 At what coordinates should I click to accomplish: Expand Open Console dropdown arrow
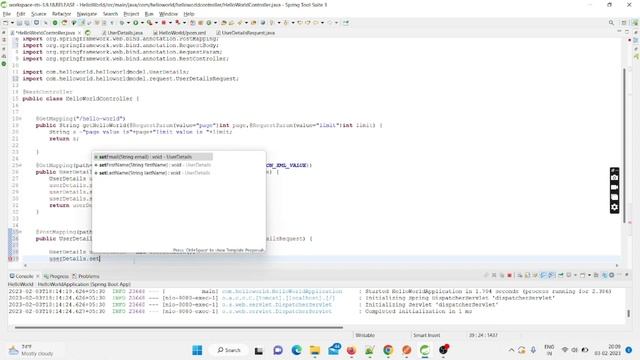point(589,276)
